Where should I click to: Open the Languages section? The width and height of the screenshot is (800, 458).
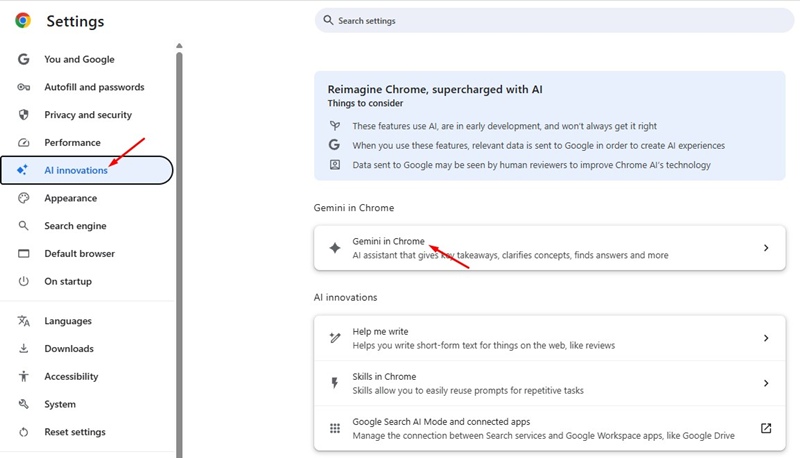point(87,321)
